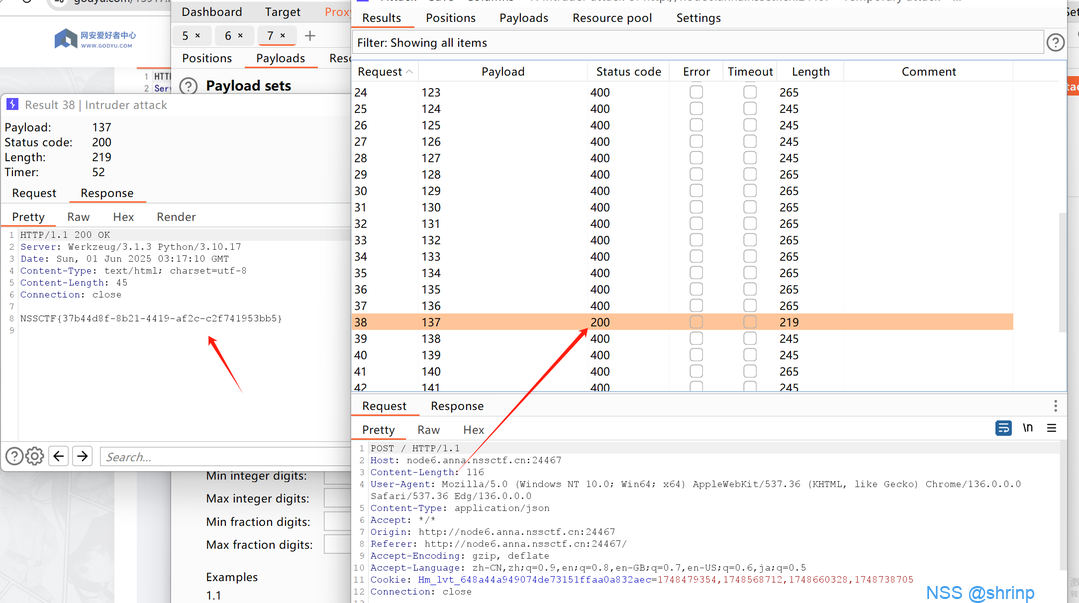Toggle Timeout checkbox for payload 137 row
Viewport: 1079px width, 603px height.
[x=750, y=321]
